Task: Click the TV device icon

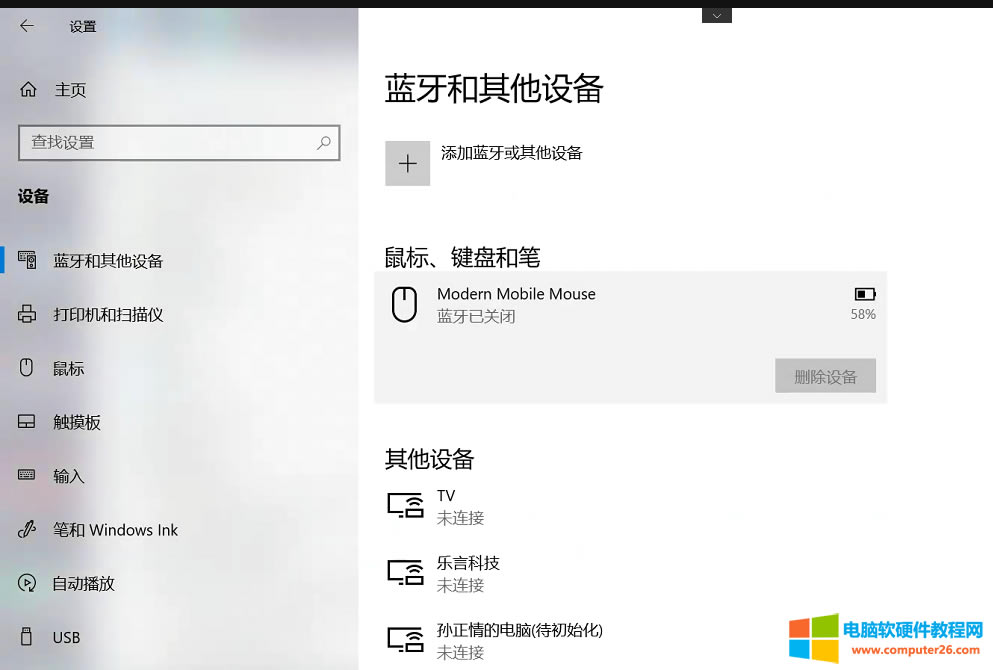Action: point(405,506)
